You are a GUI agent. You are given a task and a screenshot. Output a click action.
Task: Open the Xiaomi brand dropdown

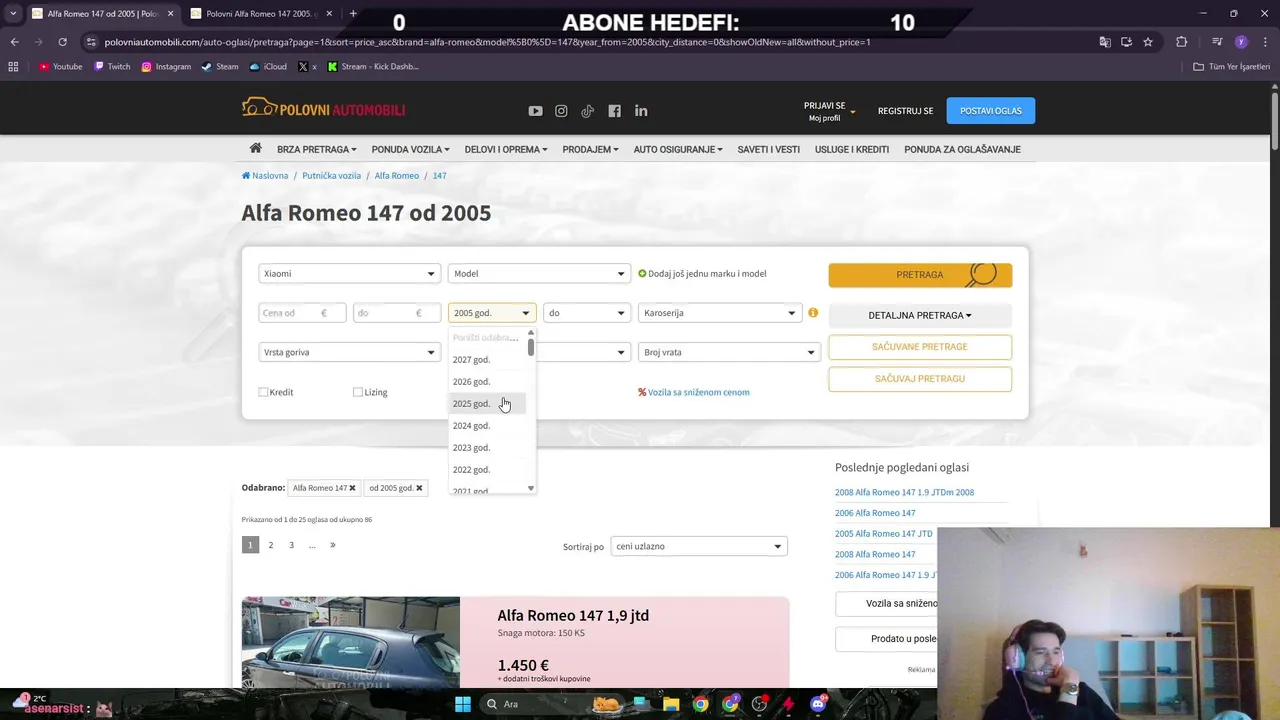[348, 274]
